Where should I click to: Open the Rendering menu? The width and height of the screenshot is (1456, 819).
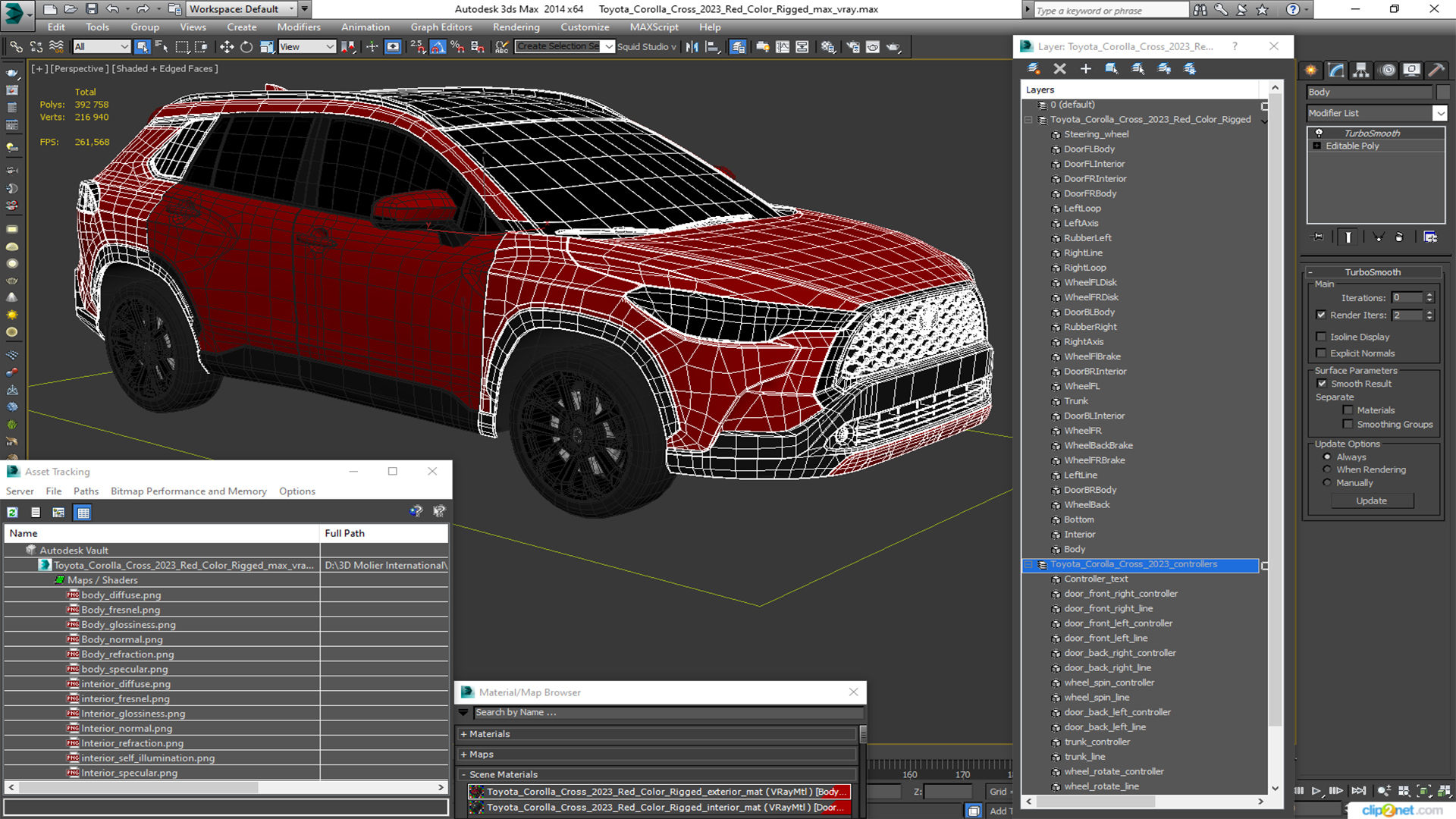point(516,27)
